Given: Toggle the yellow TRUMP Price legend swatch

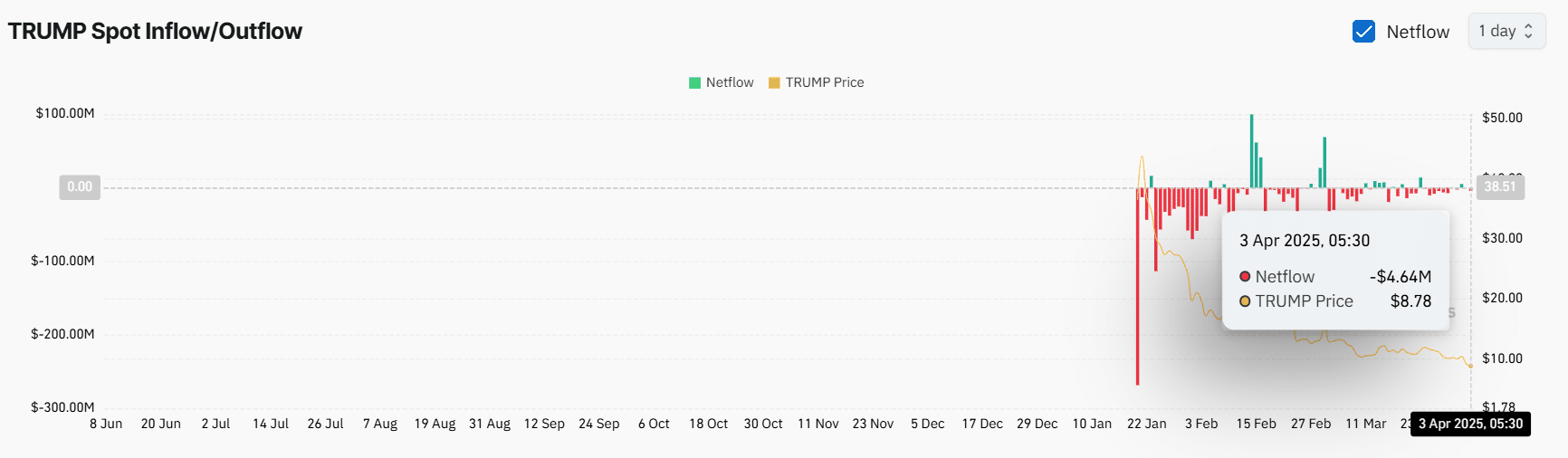Looking at the screenshot, I should pyautogui.click(x=774, y=82).
